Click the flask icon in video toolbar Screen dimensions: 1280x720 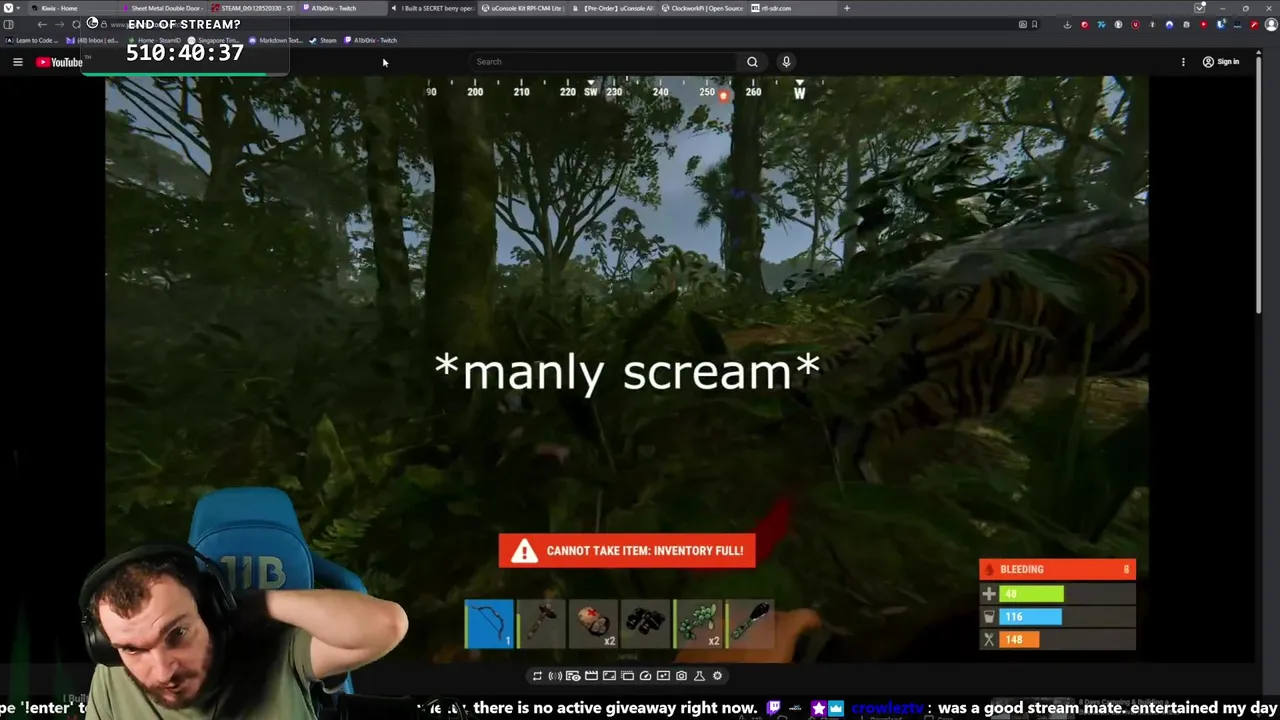coord(699,676)
